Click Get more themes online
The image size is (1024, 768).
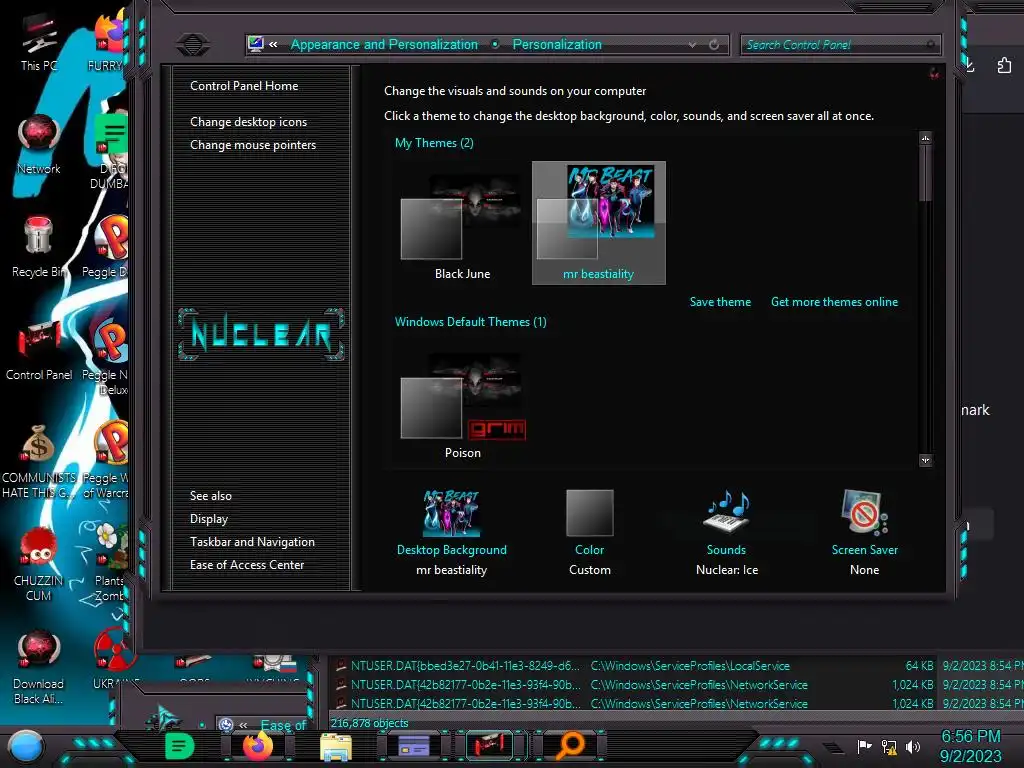[834, 302]
